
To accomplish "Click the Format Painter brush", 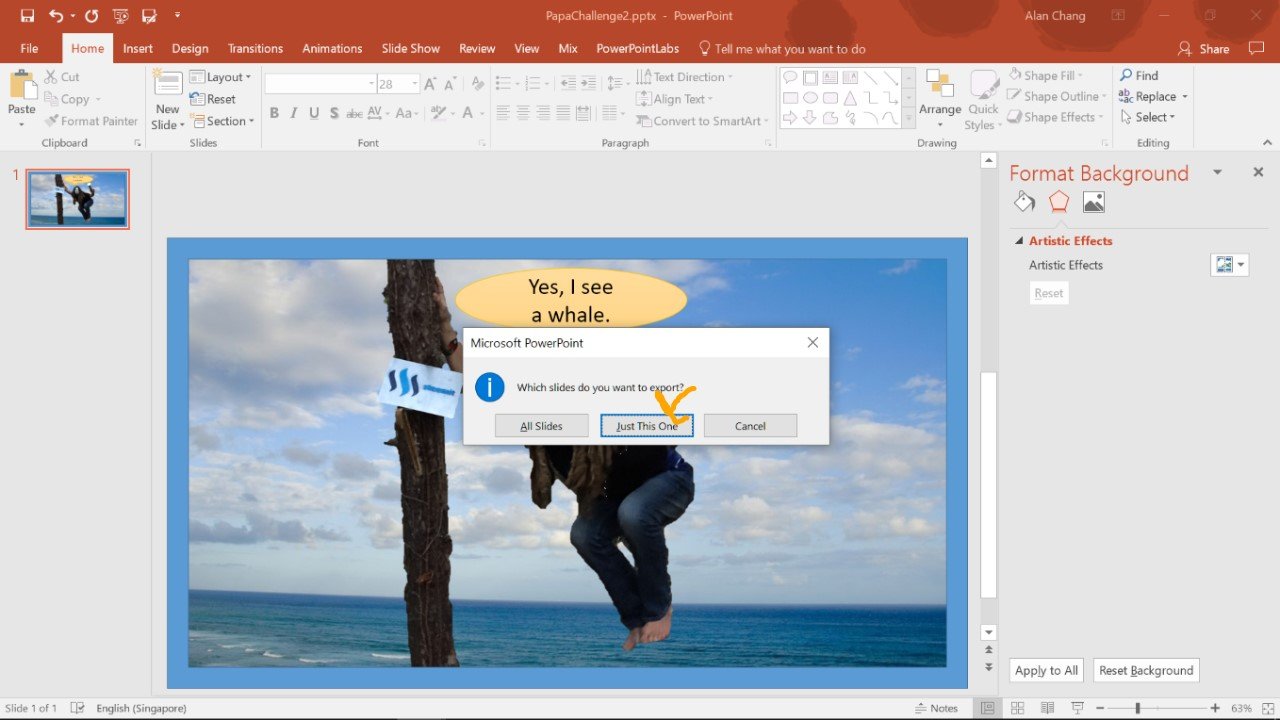I will click(x=91, y=121).
